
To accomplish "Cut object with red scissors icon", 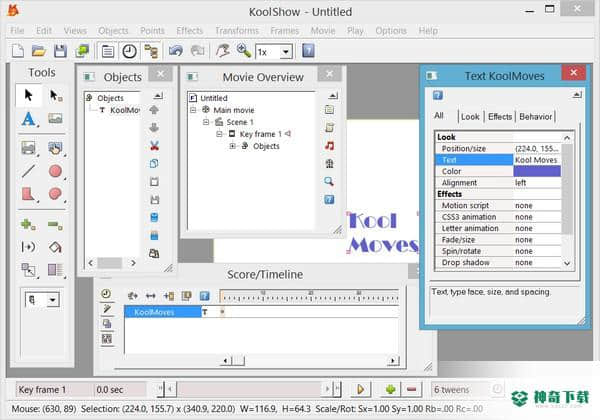I will pos(154,146).
